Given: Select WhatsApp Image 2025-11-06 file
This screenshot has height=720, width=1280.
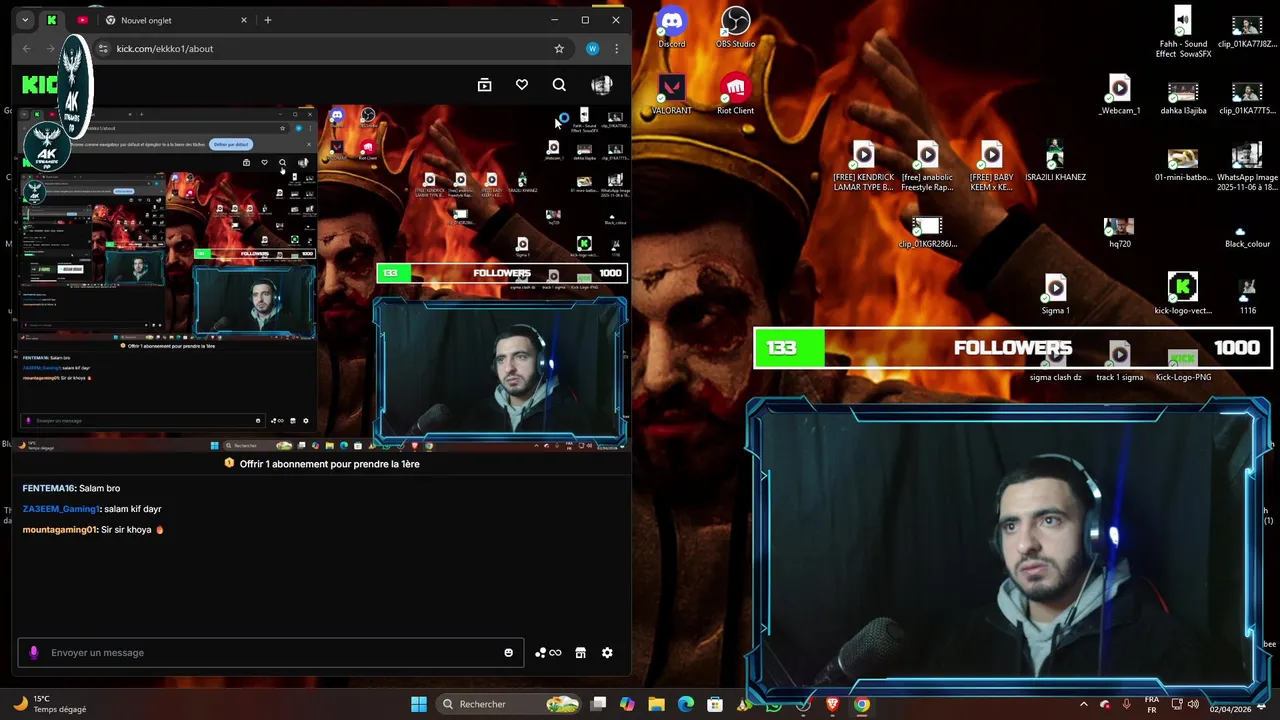Looking at the screenshot, I should (x=1247, y=167).
